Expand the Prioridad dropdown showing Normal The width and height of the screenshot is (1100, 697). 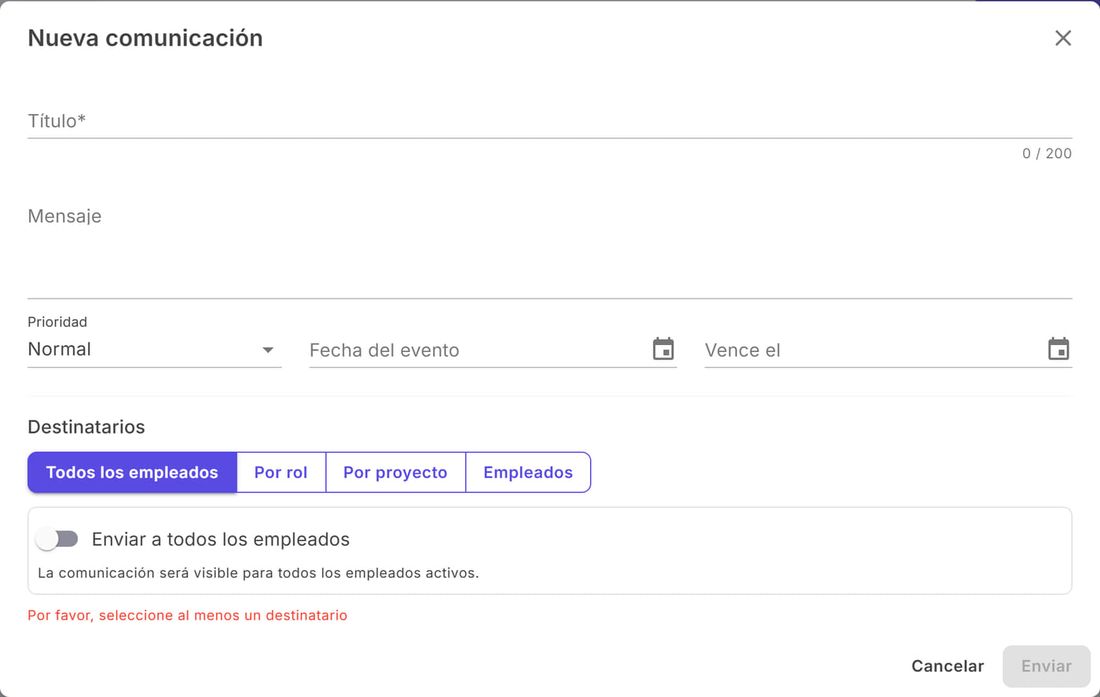point(154,349)
